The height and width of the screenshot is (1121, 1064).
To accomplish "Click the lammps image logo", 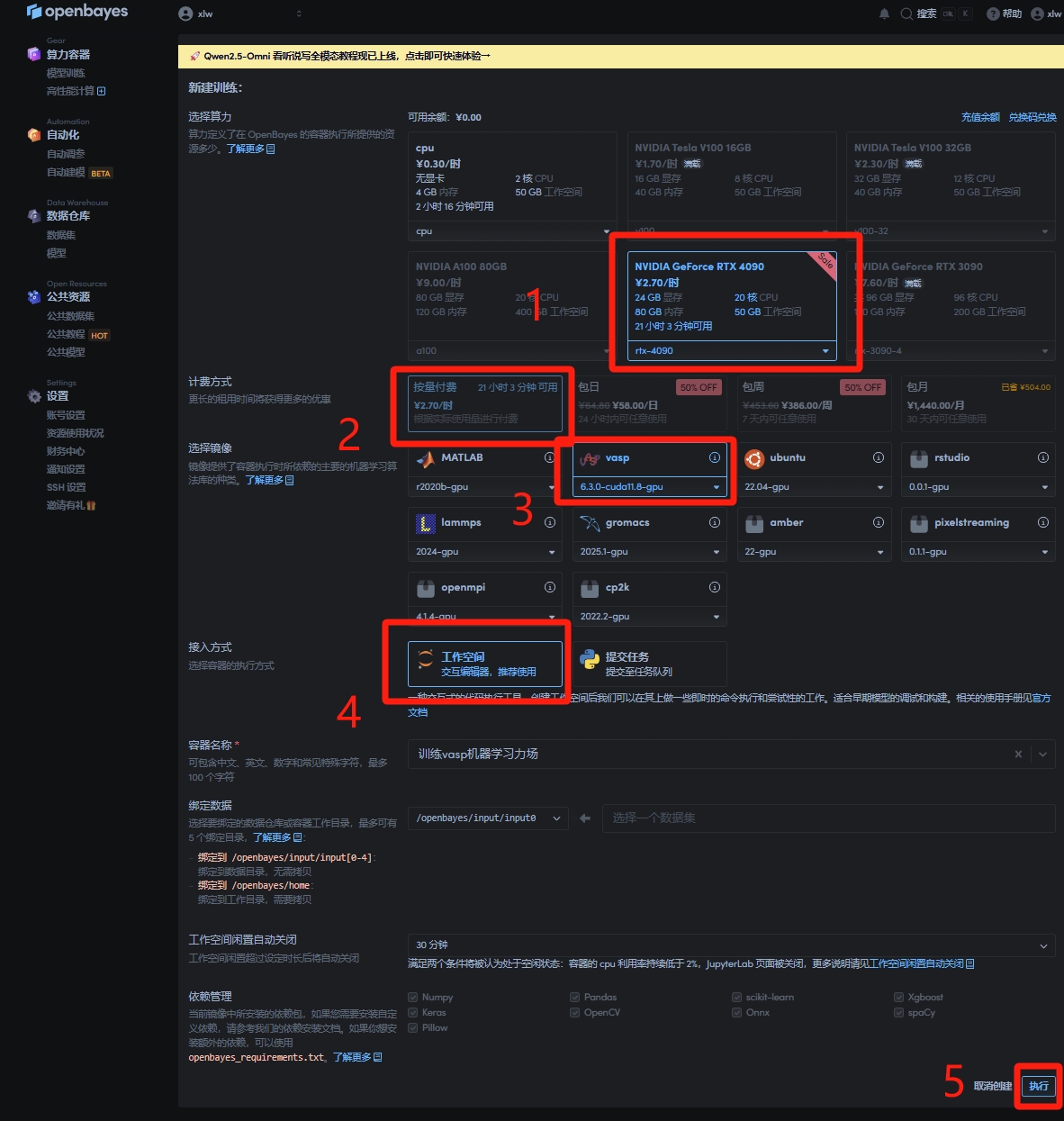I will (x=426, y=523).
